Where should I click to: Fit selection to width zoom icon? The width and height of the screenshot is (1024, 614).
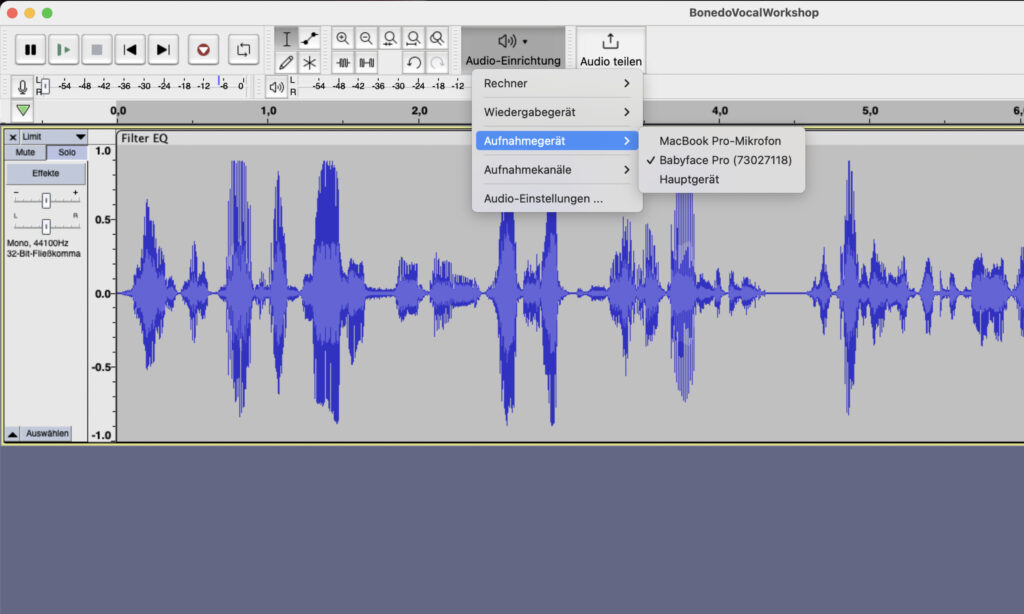coord(389,39)
